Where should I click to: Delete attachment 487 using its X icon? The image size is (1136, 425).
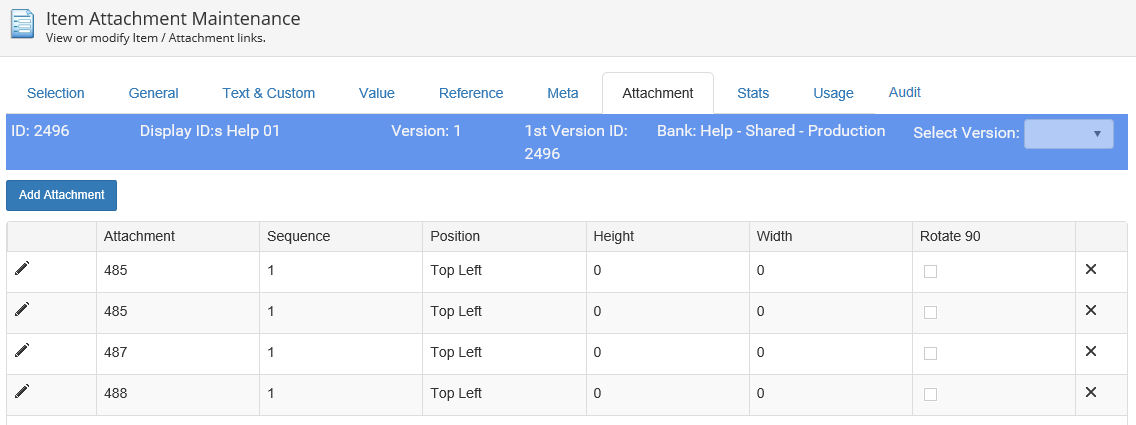tap(1091, 351)
